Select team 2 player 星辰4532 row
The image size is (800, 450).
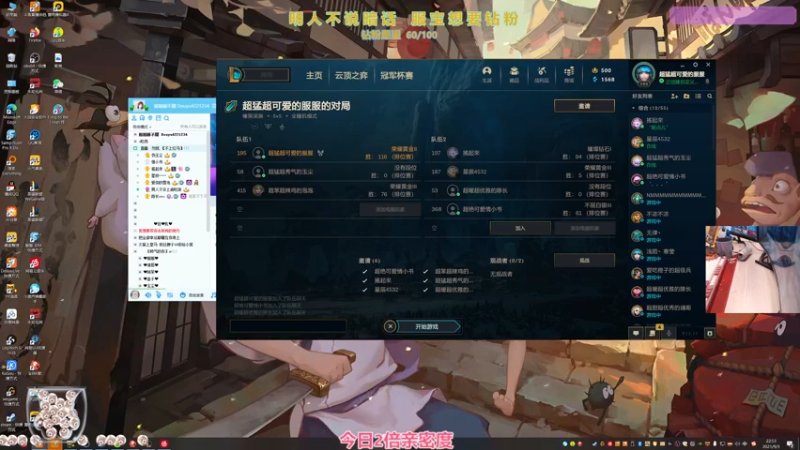coord(522,171)
